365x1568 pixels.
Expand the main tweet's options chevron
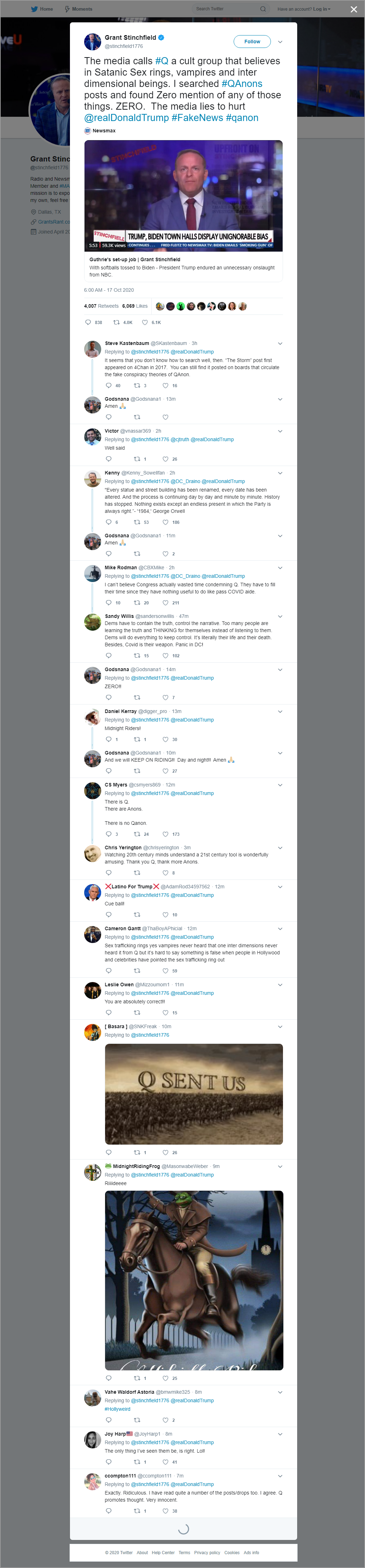click(280, 42)
